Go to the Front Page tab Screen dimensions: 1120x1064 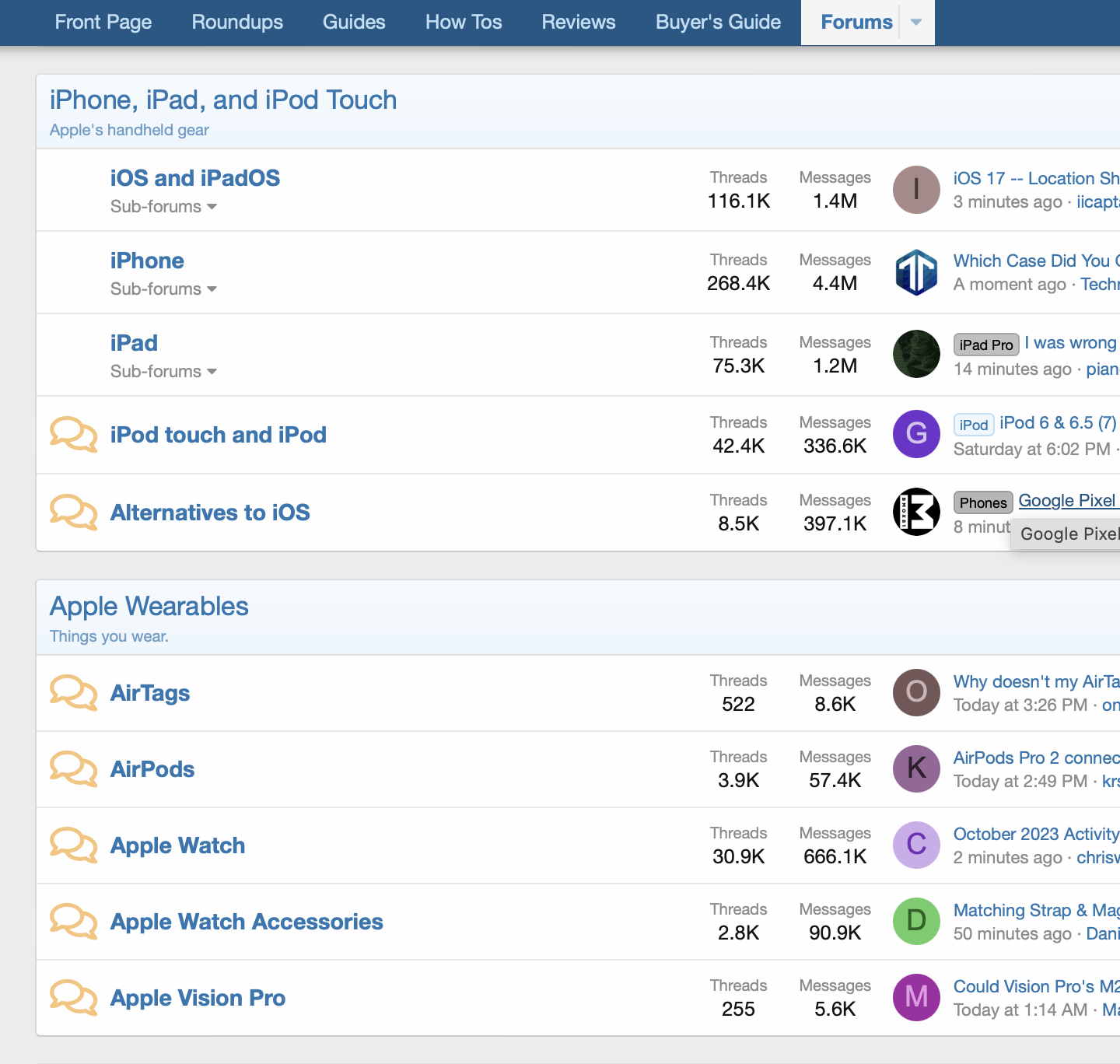point(103,23)
